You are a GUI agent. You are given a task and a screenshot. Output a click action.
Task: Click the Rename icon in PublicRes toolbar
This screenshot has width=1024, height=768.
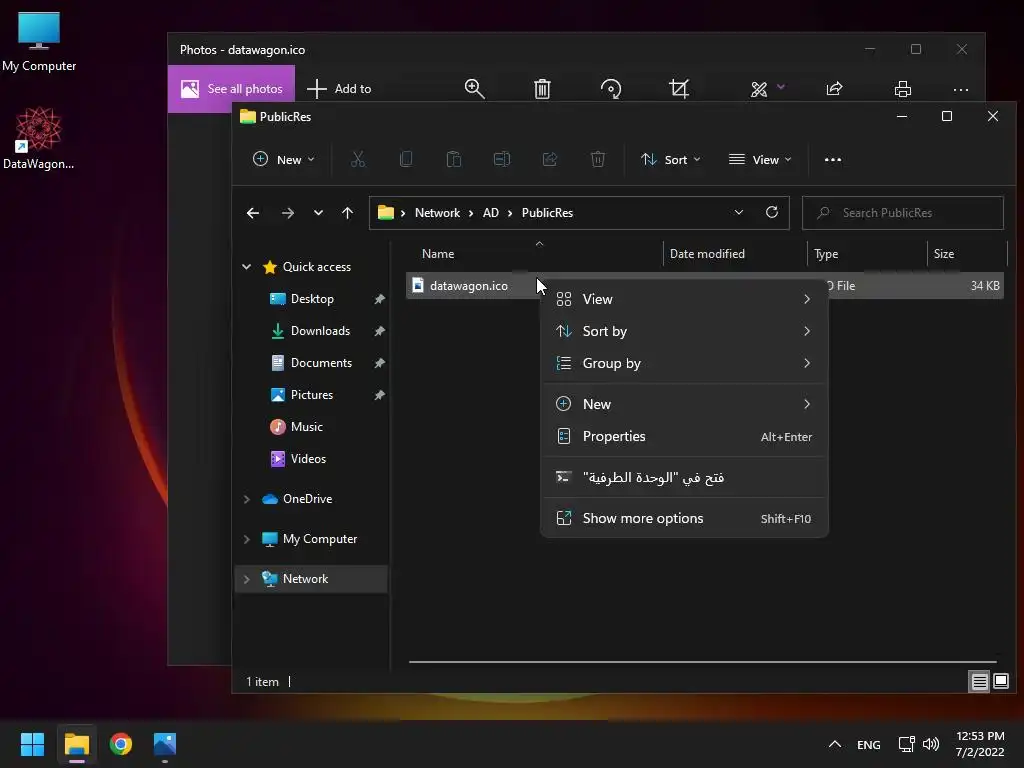502,159
